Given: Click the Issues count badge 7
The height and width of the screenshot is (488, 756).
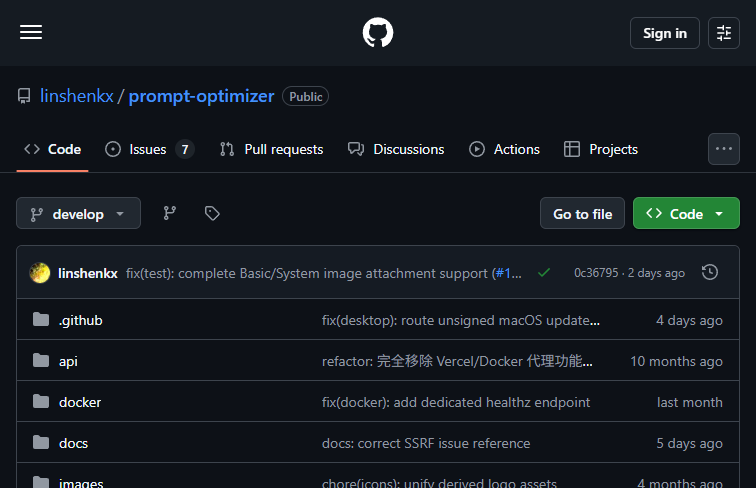Looking at the screenshot, I should 185,149.
